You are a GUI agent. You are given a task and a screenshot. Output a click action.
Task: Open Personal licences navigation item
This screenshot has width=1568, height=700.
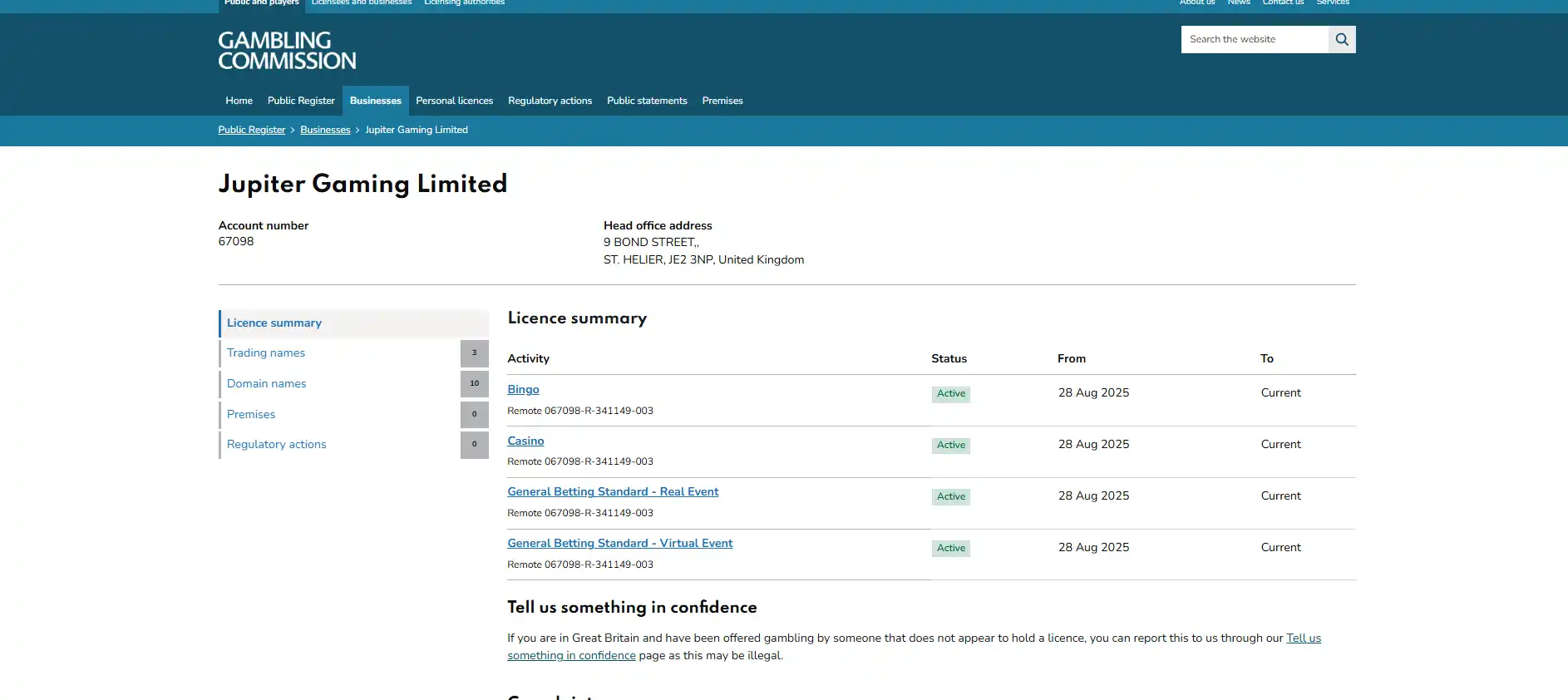click(455, 101)
